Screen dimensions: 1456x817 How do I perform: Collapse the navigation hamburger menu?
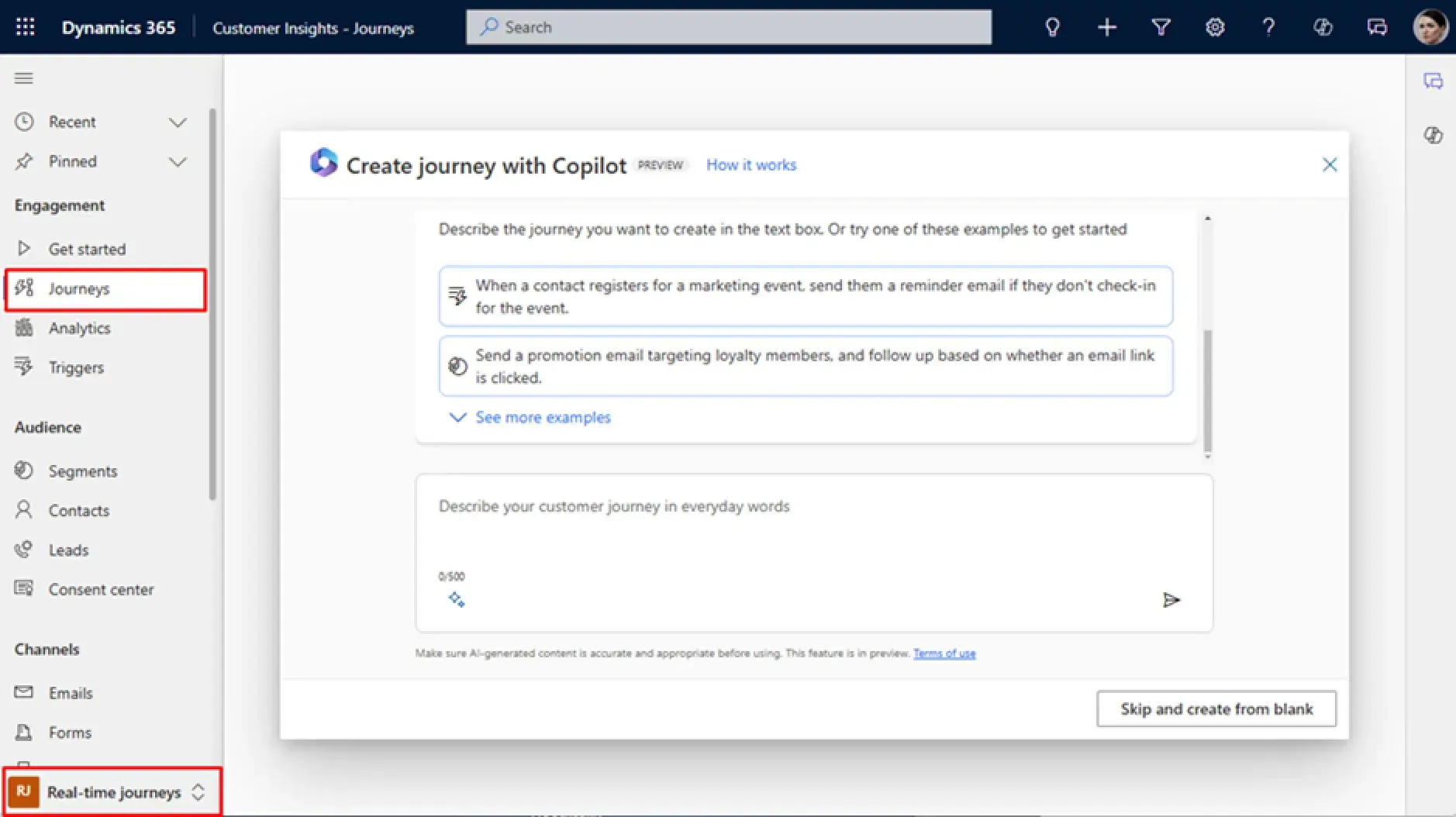tap(24, 78)
